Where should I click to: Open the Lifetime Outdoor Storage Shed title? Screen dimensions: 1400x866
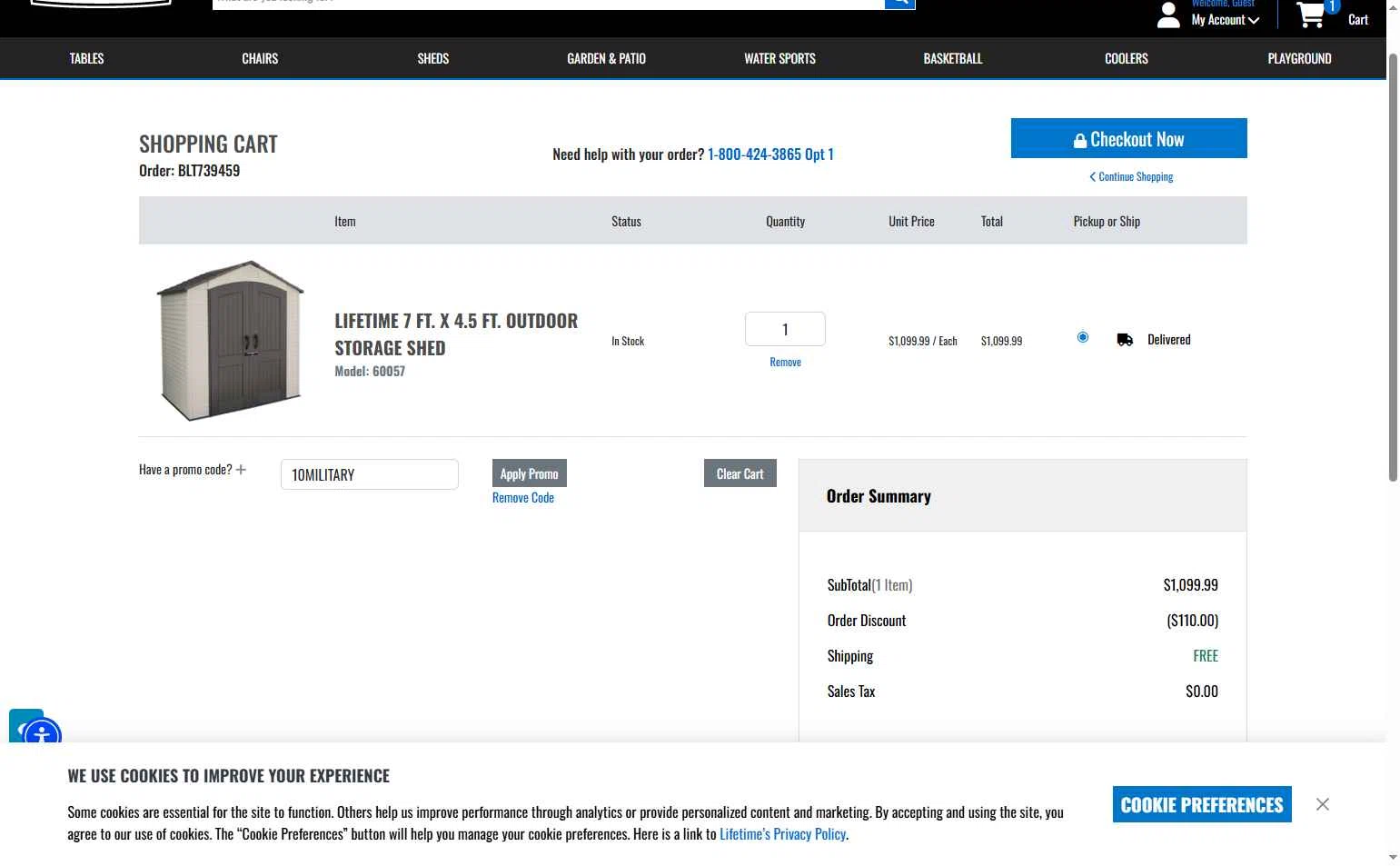point(456,334)
